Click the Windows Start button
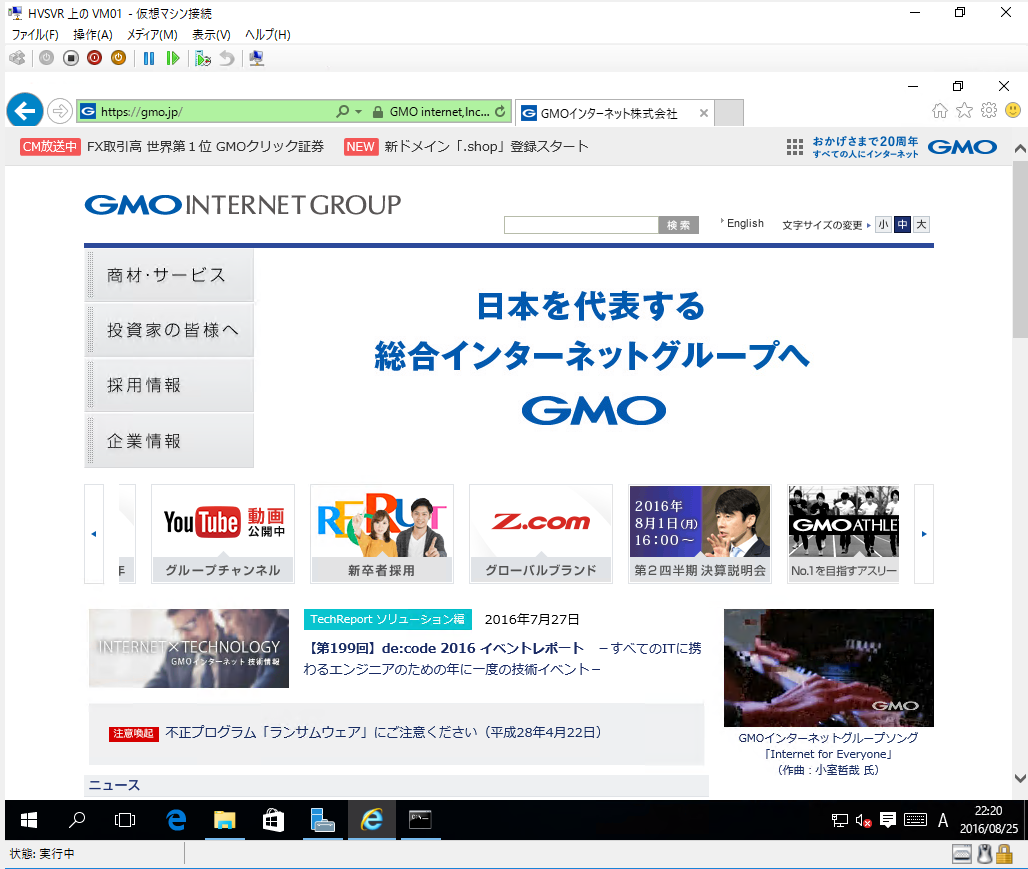This screenshot has width=1028, height=869. (x=29, y=820)
